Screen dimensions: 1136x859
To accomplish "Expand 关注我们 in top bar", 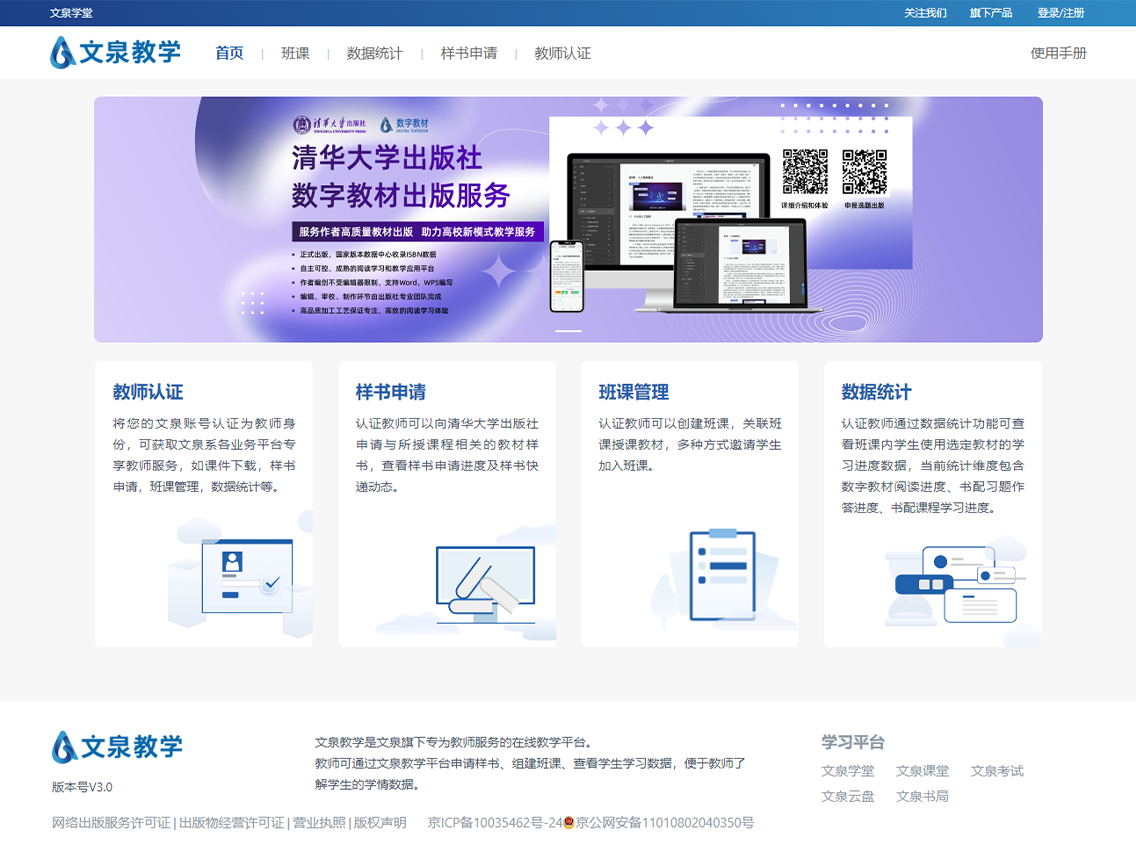I will coord(925,13).
